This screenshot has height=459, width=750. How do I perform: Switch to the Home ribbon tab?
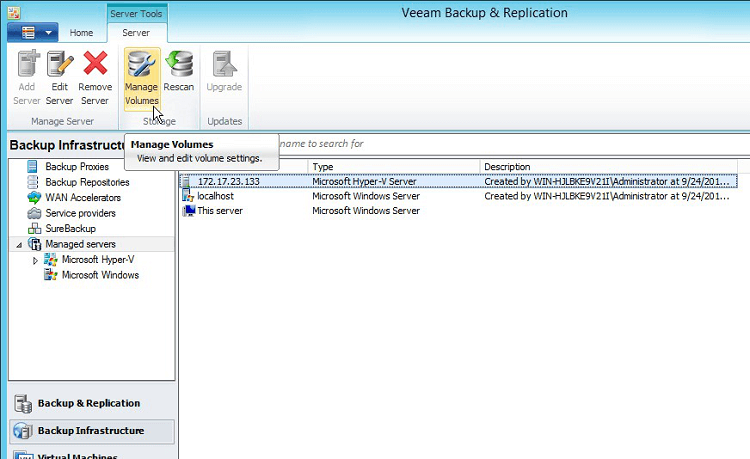81,33
